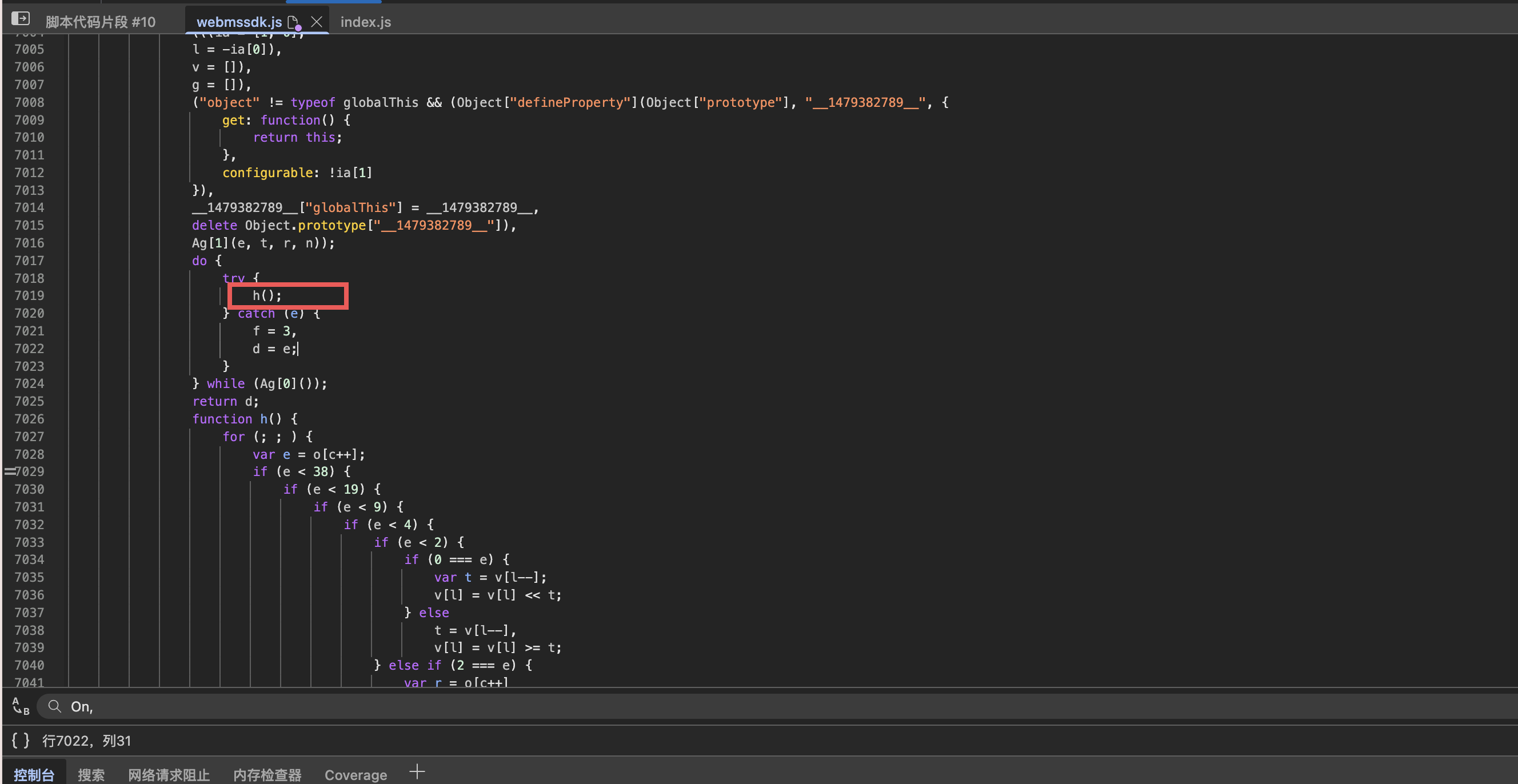
Task: Click the file icon on webmssdk.js tab
Action: tap(293, 22)
